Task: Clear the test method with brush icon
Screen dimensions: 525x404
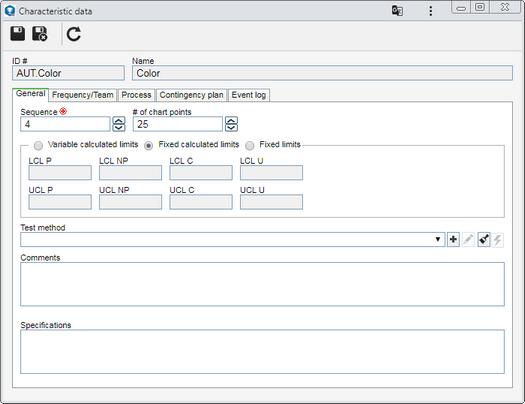Action: [484, 240]
